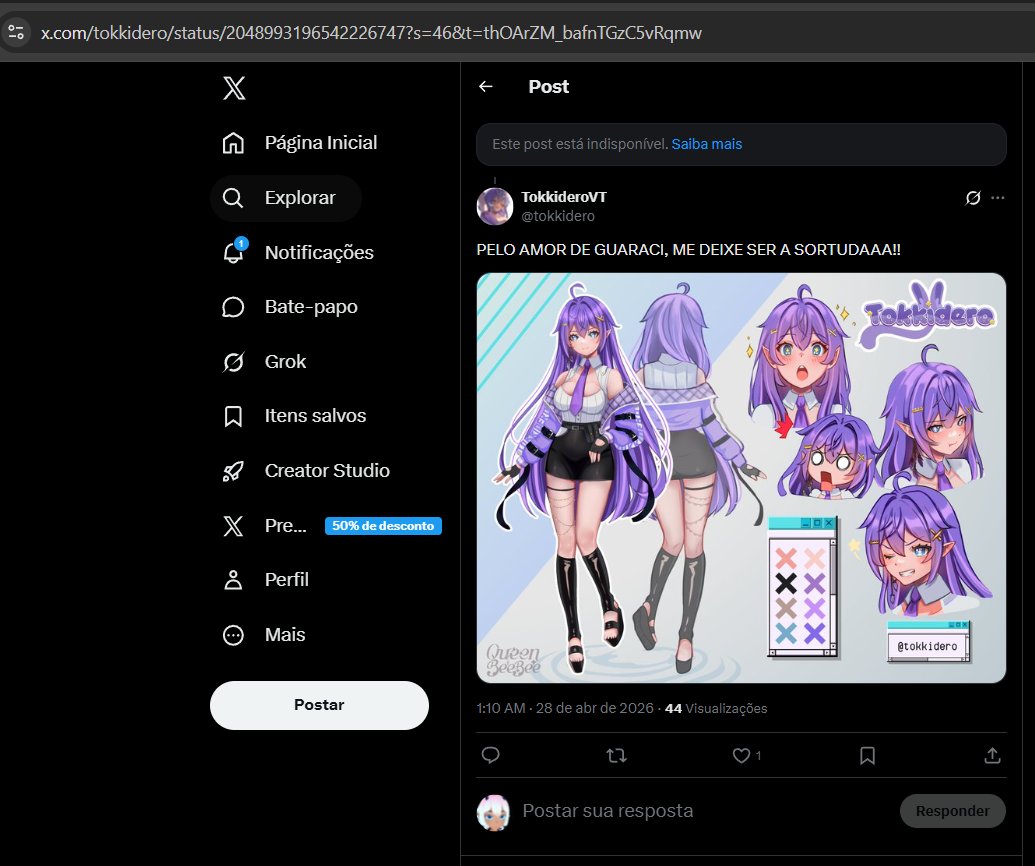Click the reply speech bubble icon
Viewport: 1035px width, 866px height.
point(490,755)
